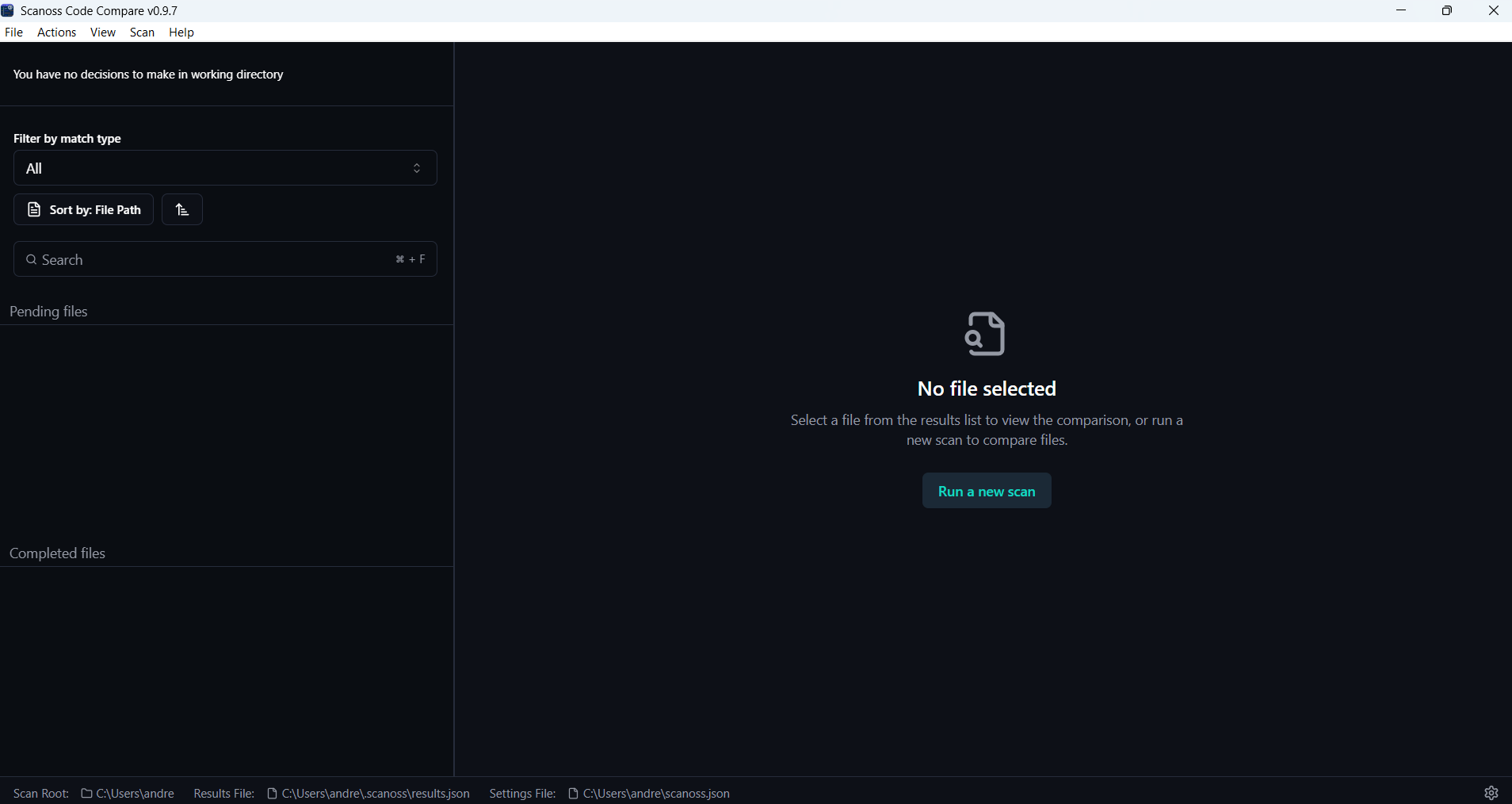The height and width of the screenshot is (804, 1512).
Task: Close the Scanoss Code Compare window
Action: click(x=1493, y=10)
